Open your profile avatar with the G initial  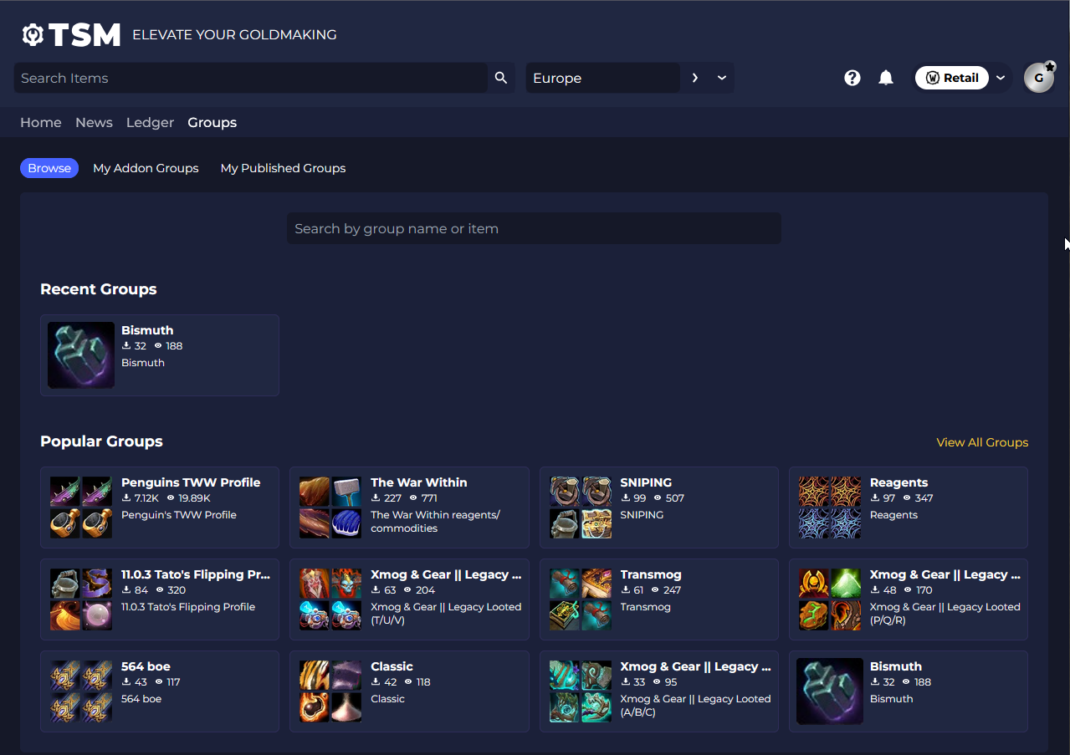pyautogui.click(x=1039, y=77)
